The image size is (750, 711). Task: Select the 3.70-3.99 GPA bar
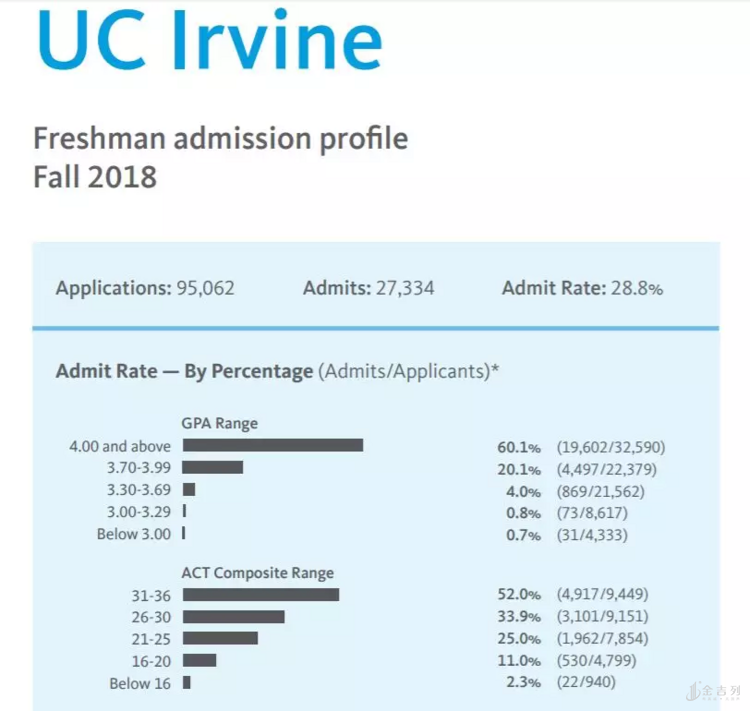(x=212, y=468)
